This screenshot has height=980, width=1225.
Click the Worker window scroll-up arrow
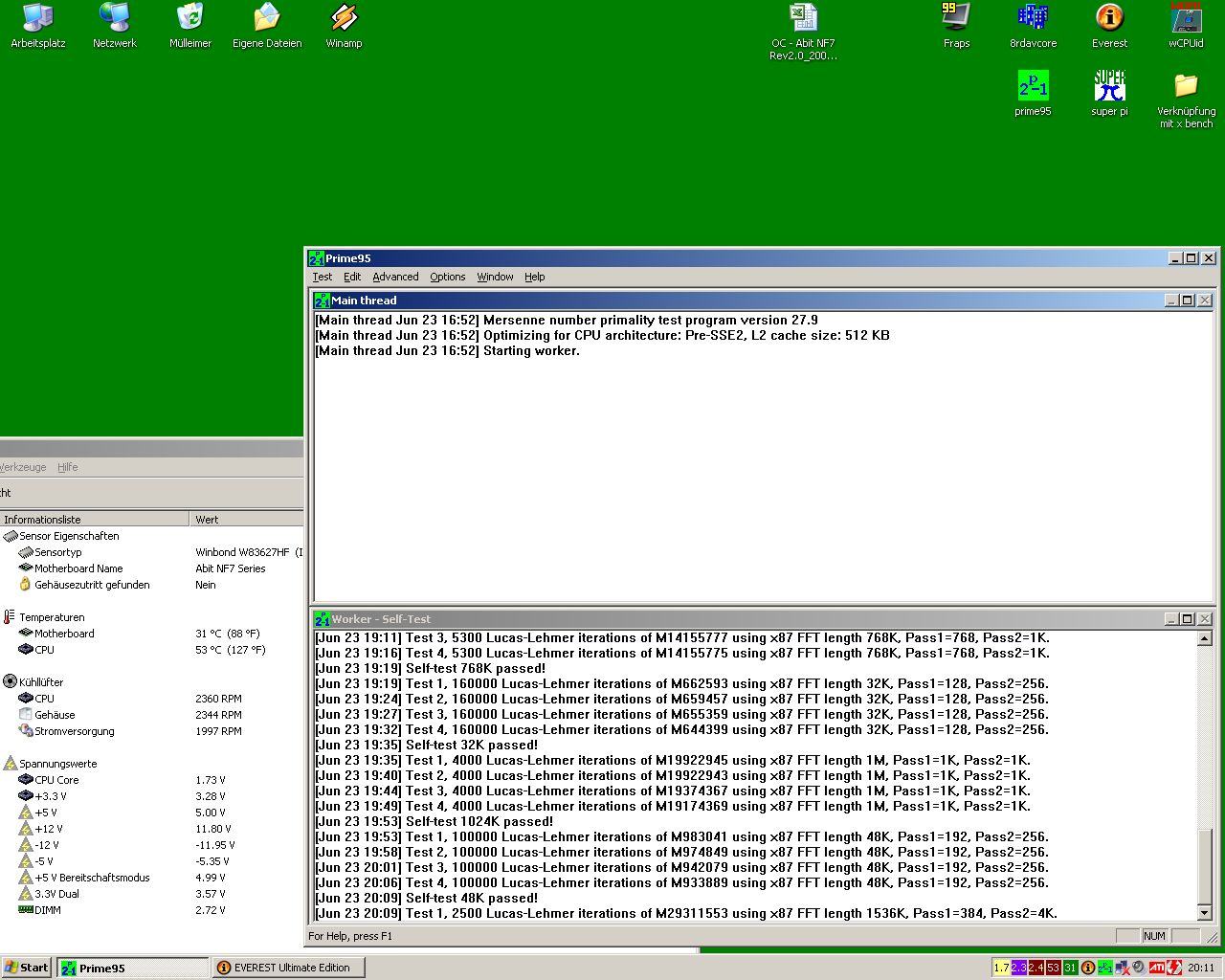(x=1205, y=638)
